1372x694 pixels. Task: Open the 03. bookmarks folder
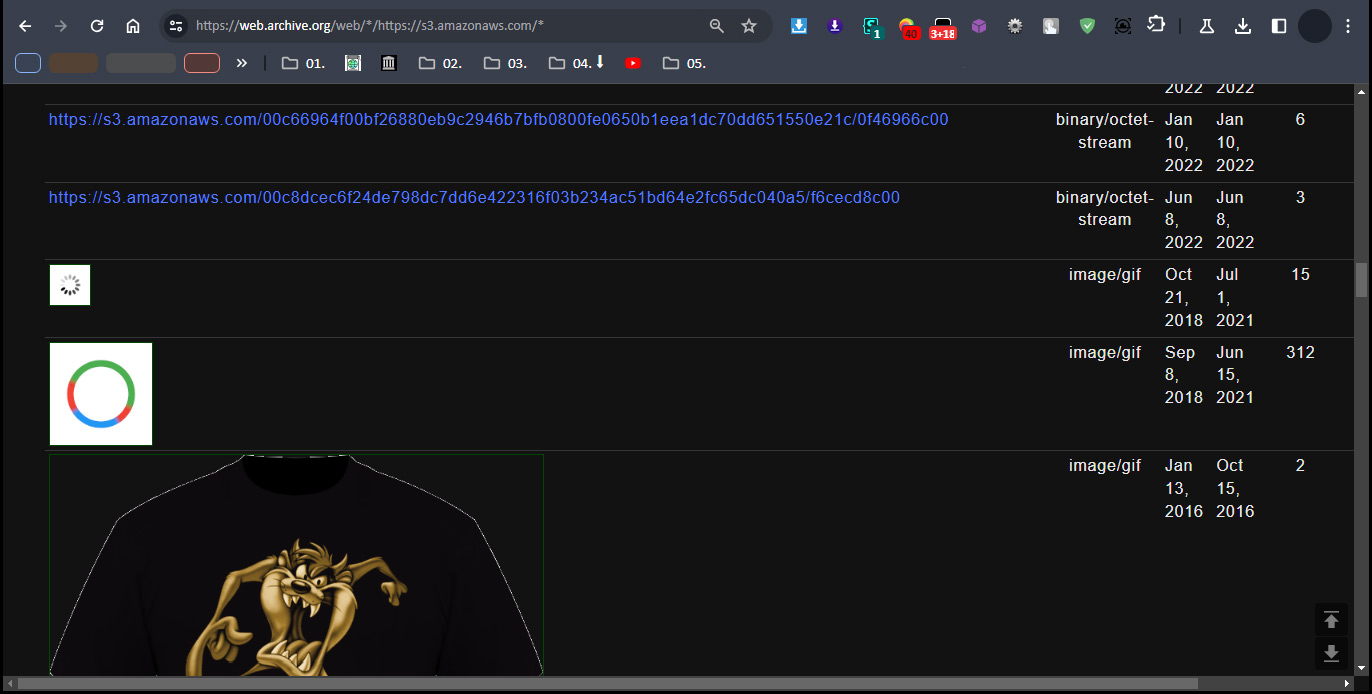pyautogui.click(x=505, y=63)
